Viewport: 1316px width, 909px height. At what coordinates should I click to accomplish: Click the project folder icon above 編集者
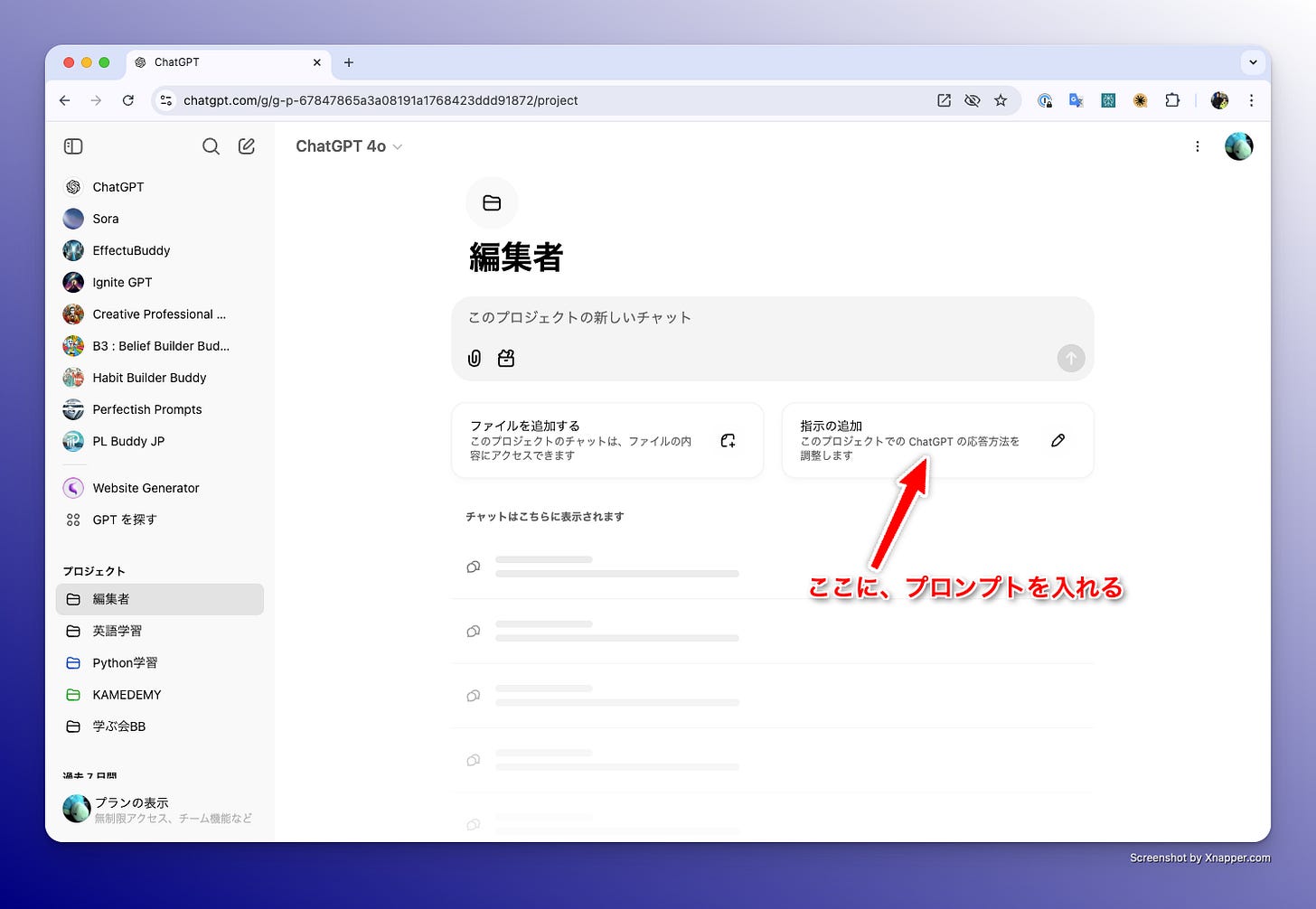click(x=492, y=203)
